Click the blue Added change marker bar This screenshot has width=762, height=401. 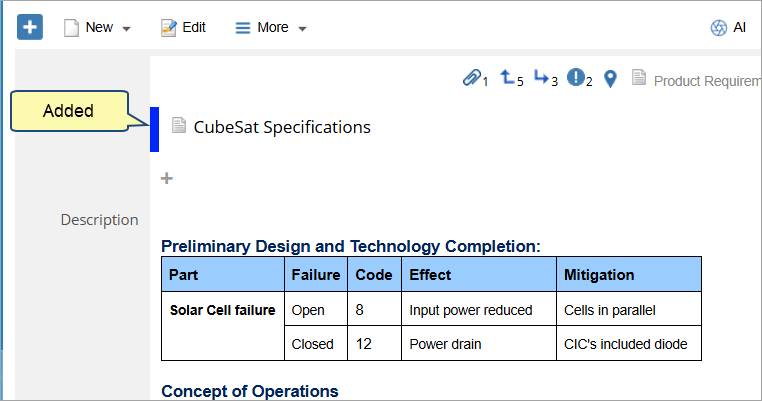[x=155, y=129]
